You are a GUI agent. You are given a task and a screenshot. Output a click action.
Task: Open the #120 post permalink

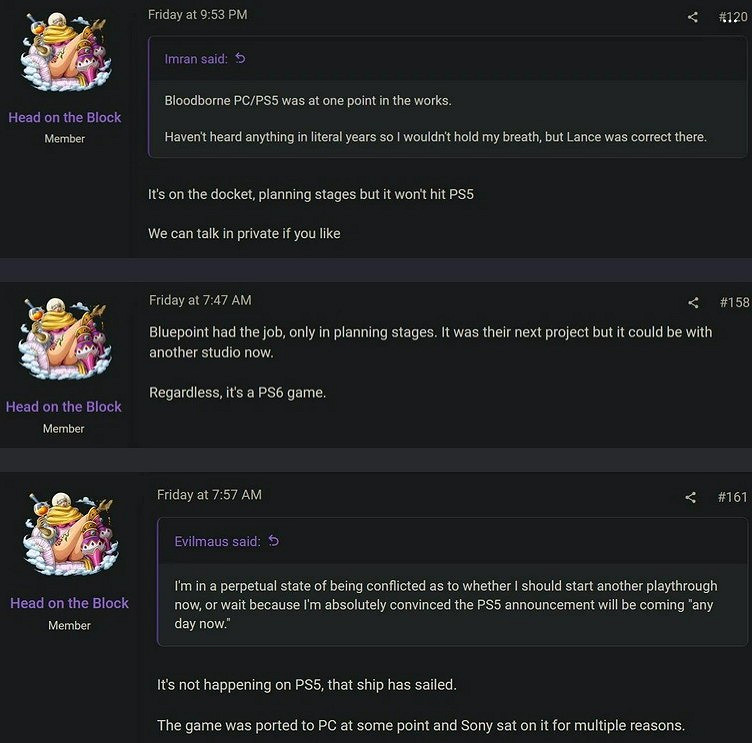click(x=735, y=17)
